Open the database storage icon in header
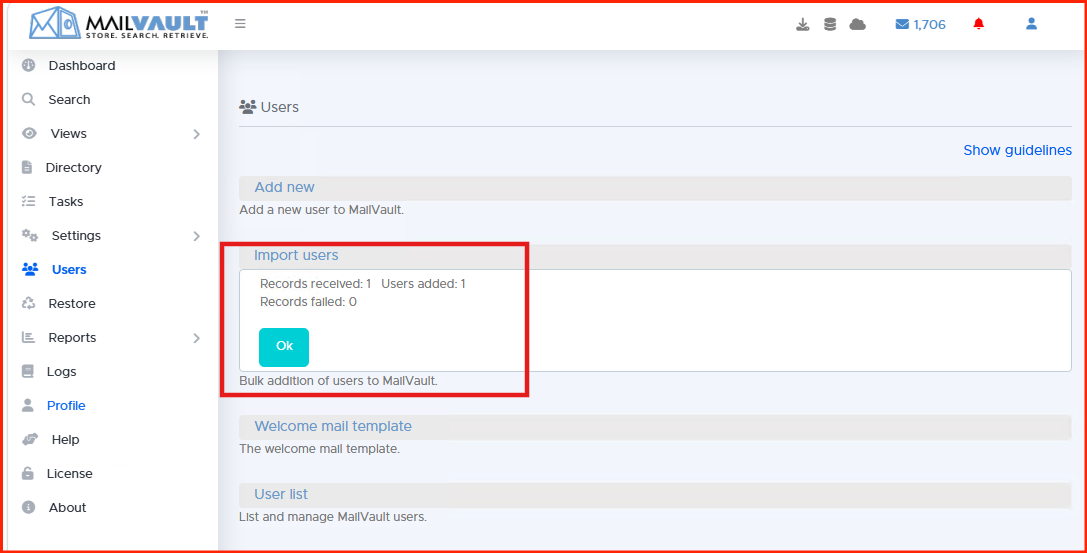This screenshot has width=1087, height=553. point(830,24)
